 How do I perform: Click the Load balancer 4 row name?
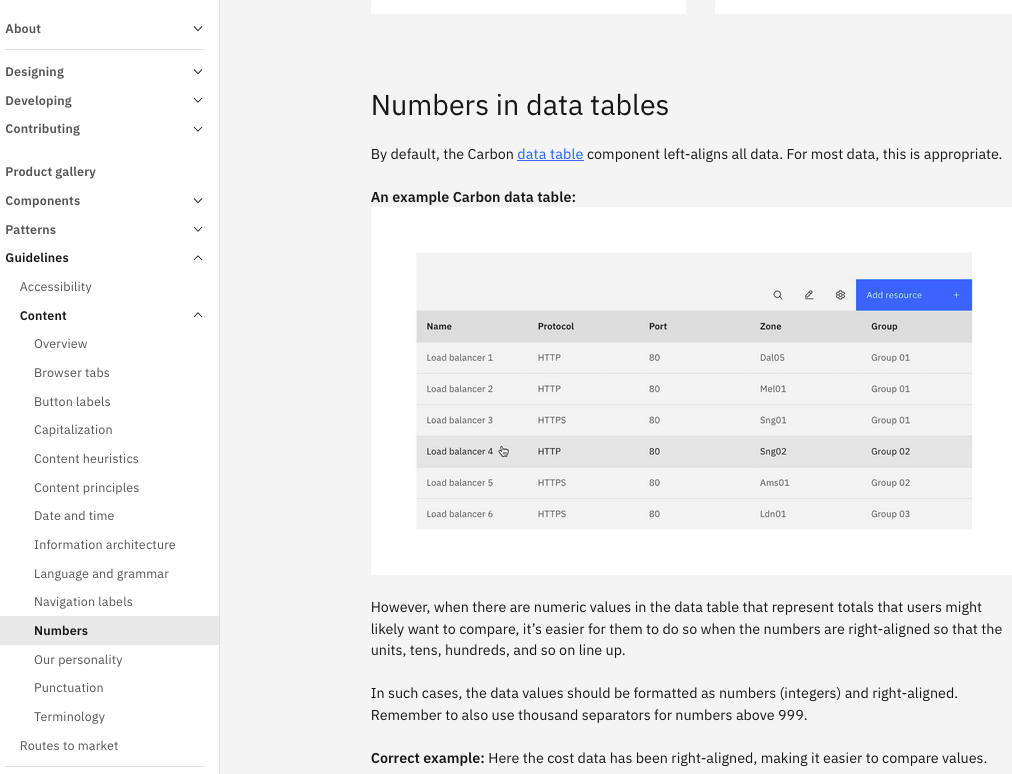pos(460,451)
